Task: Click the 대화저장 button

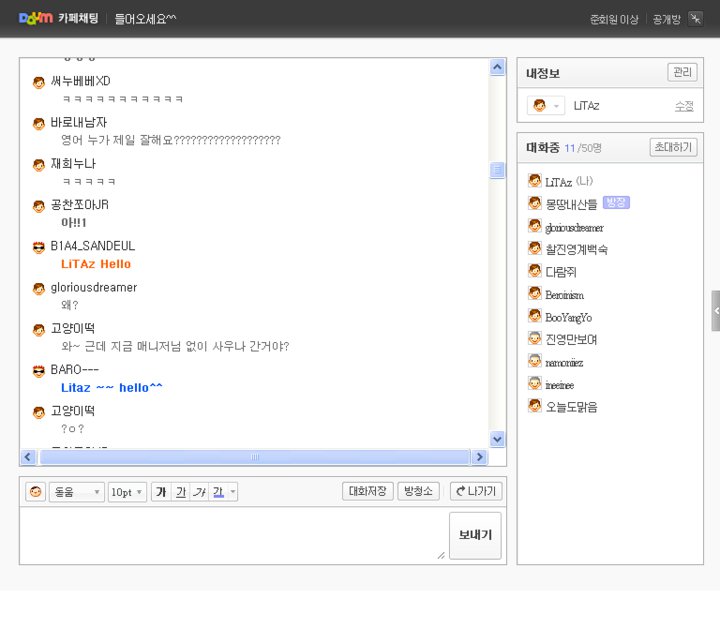Action: 367,491
